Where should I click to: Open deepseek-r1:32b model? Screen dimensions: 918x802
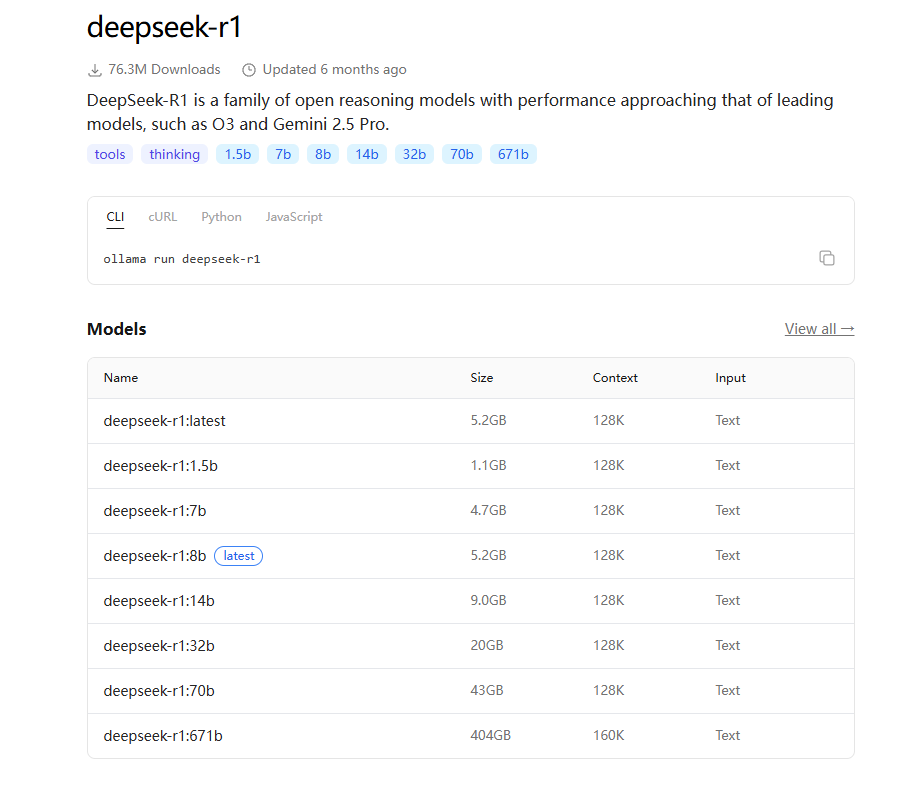tap(159, 646)
